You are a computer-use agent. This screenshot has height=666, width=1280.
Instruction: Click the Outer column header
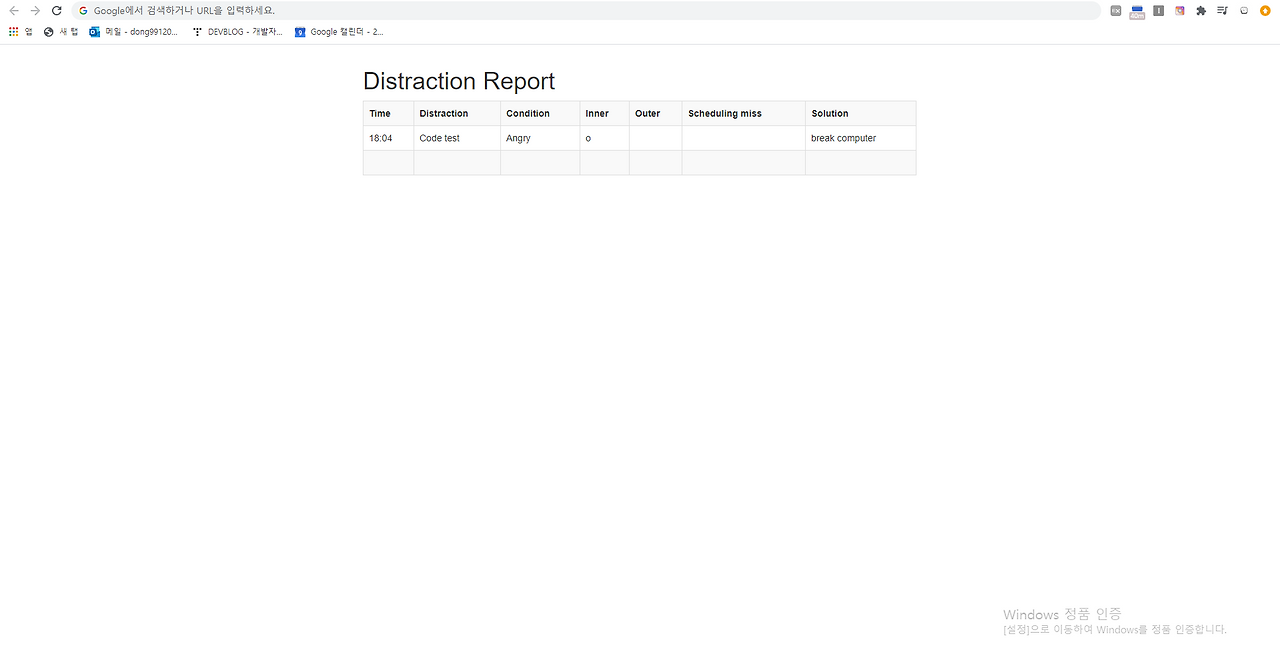tap(655, 113)
